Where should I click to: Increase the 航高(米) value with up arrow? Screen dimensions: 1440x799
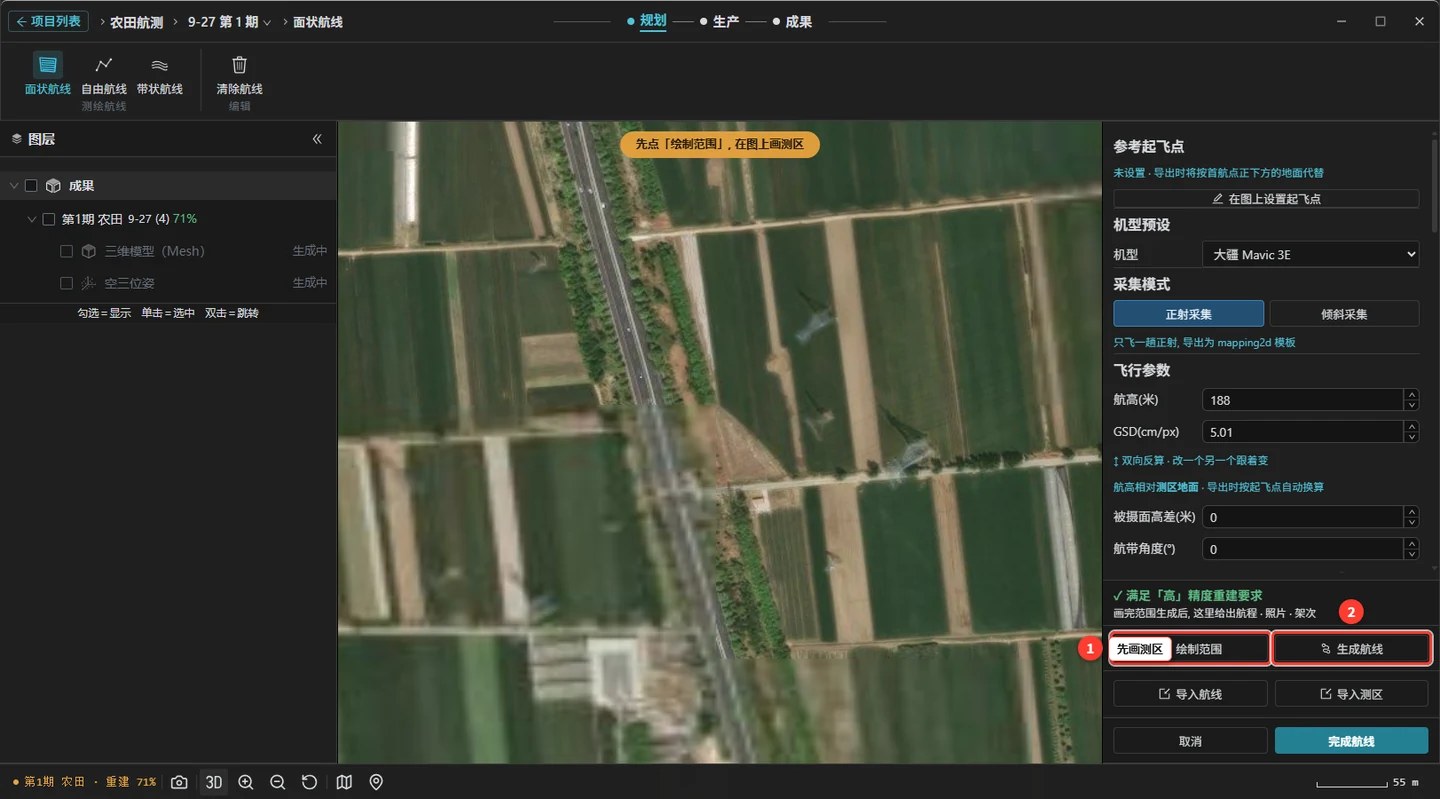[1411, 395]
